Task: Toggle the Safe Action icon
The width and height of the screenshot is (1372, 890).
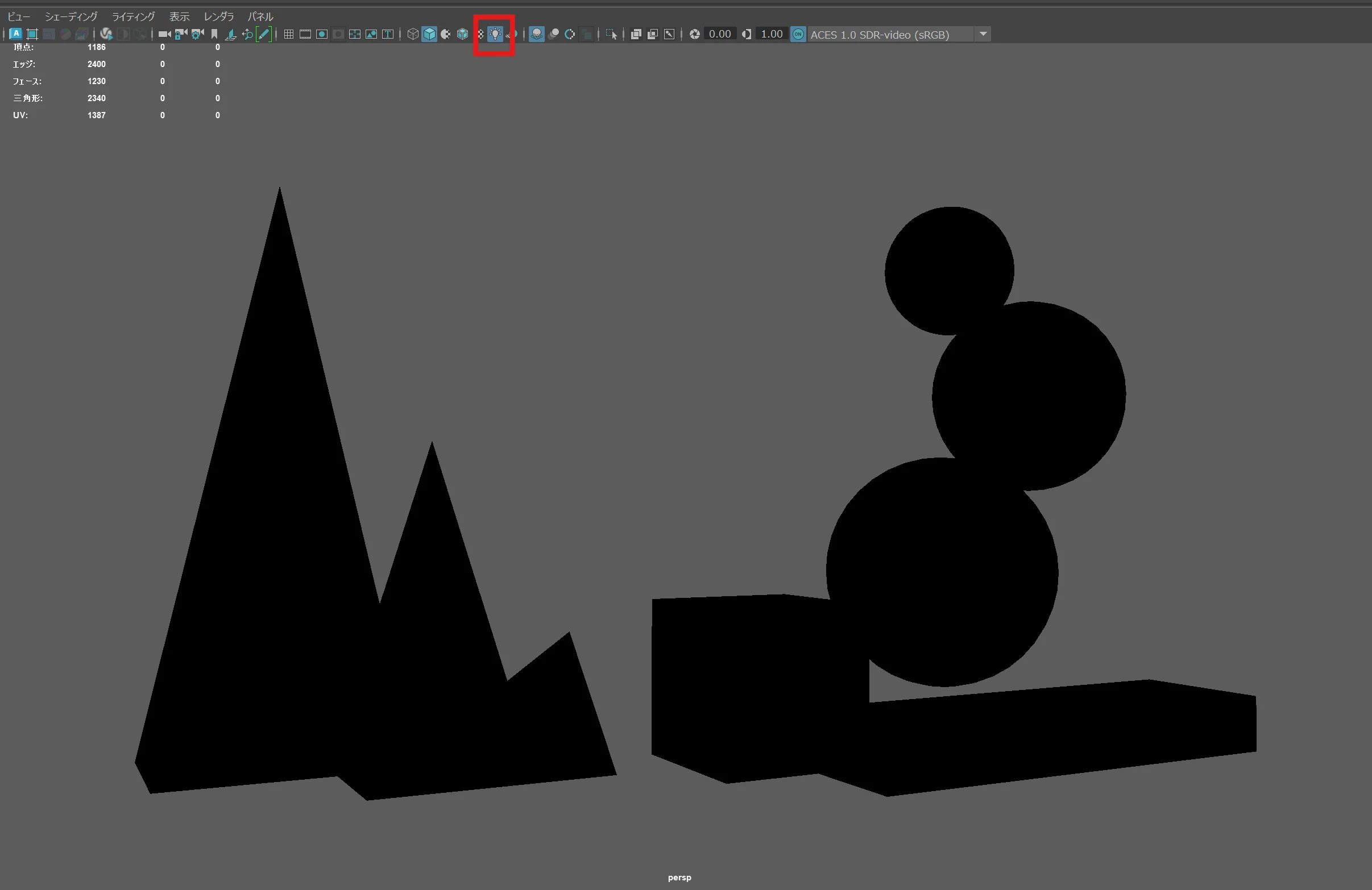Action: click(x=371, y=34)
